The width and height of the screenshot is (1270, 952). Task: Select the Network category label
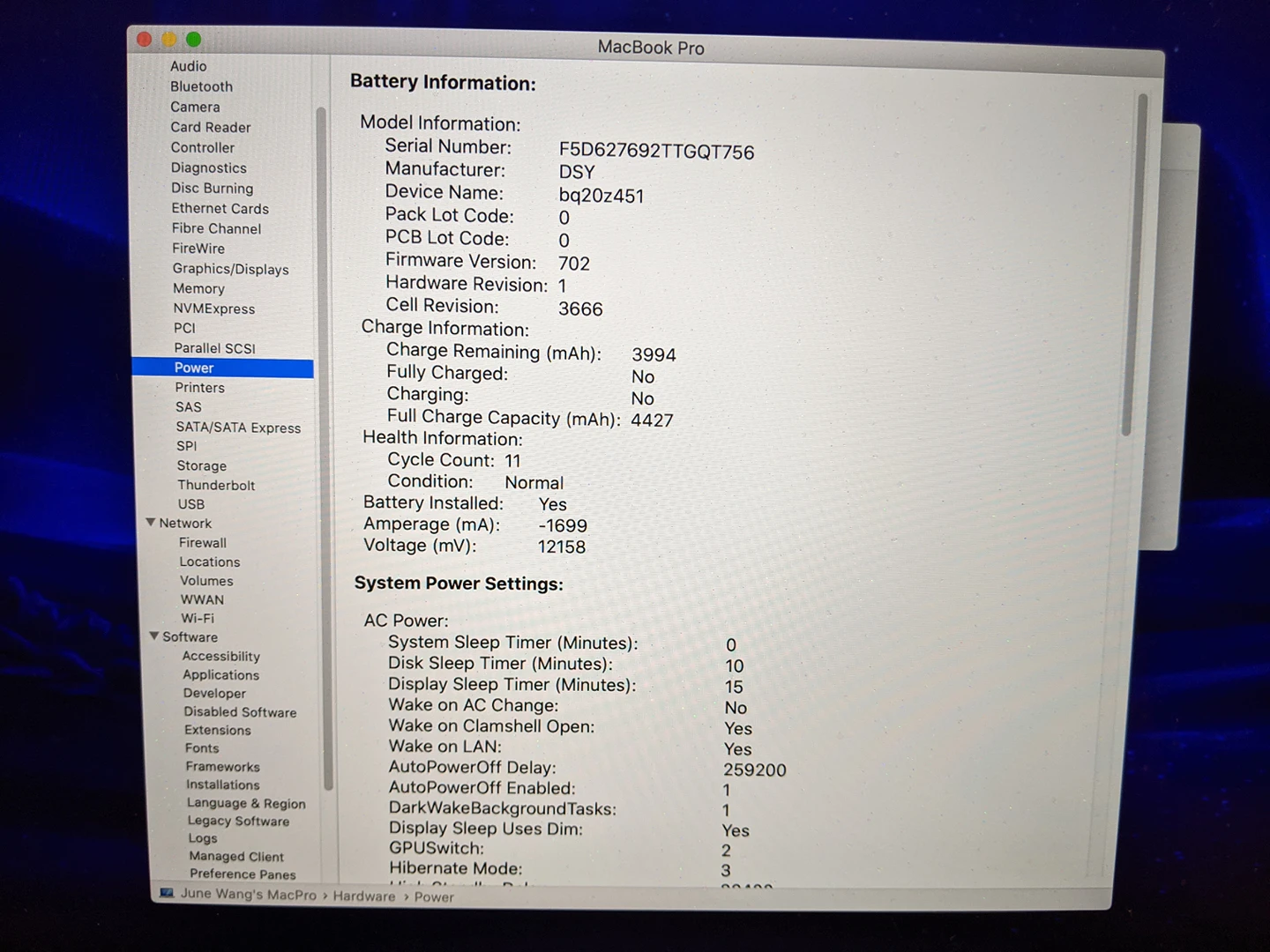(x=185, y=523)
